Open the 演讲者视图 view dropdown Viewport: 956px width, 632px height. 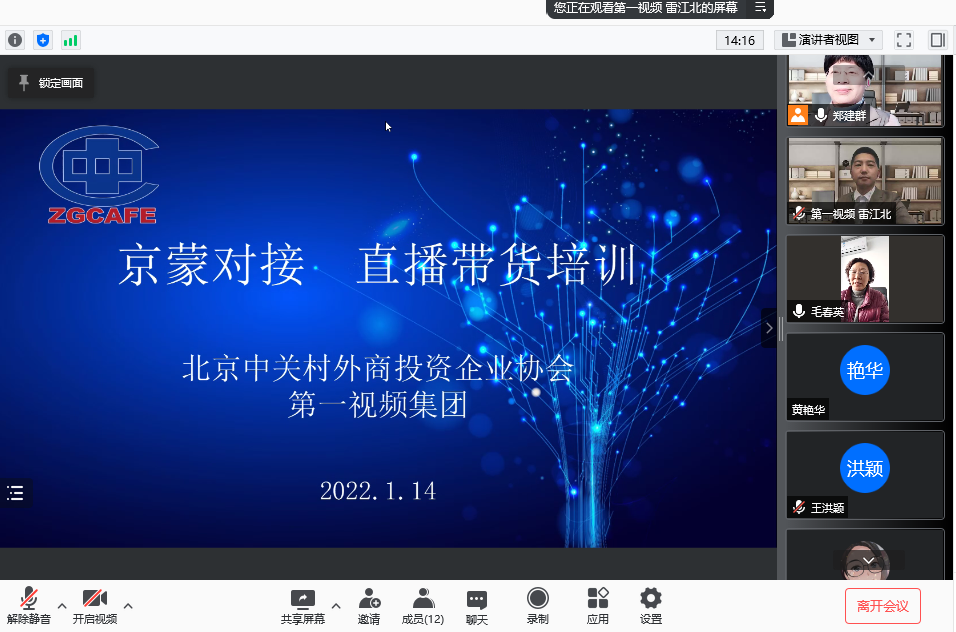[x=828, y=40]
